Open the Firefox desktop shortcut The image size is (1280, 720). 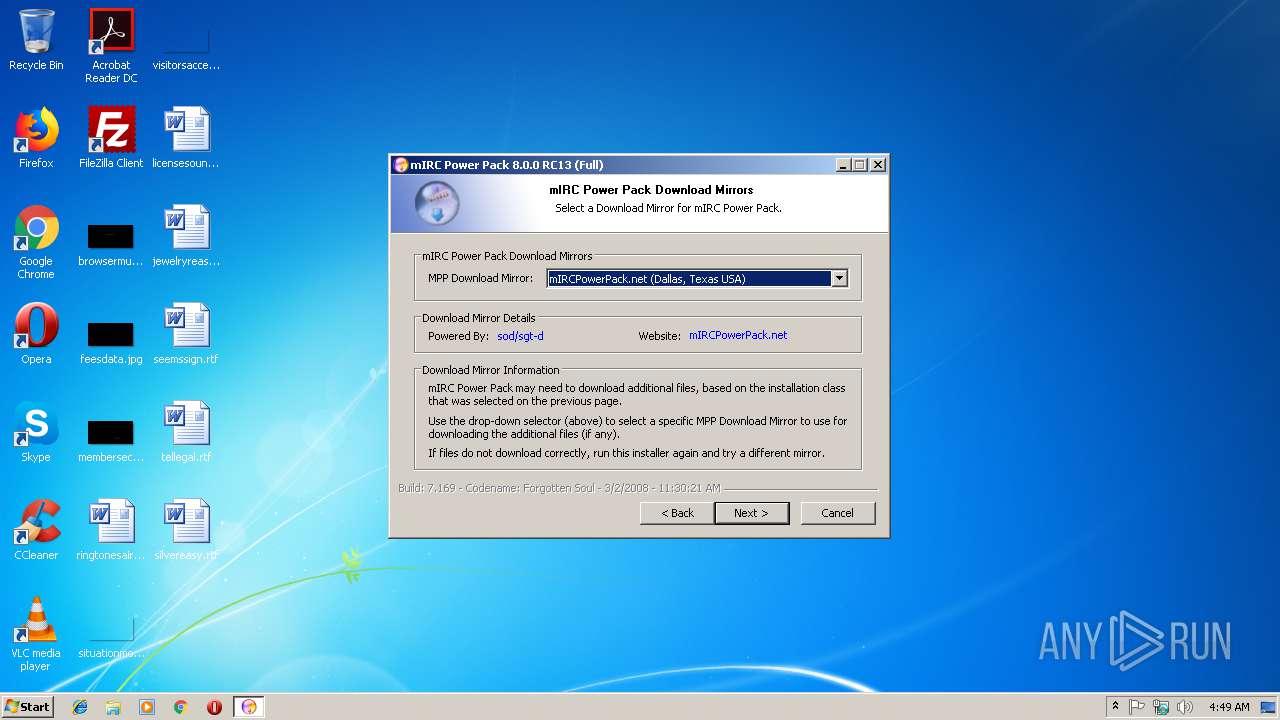36,138
